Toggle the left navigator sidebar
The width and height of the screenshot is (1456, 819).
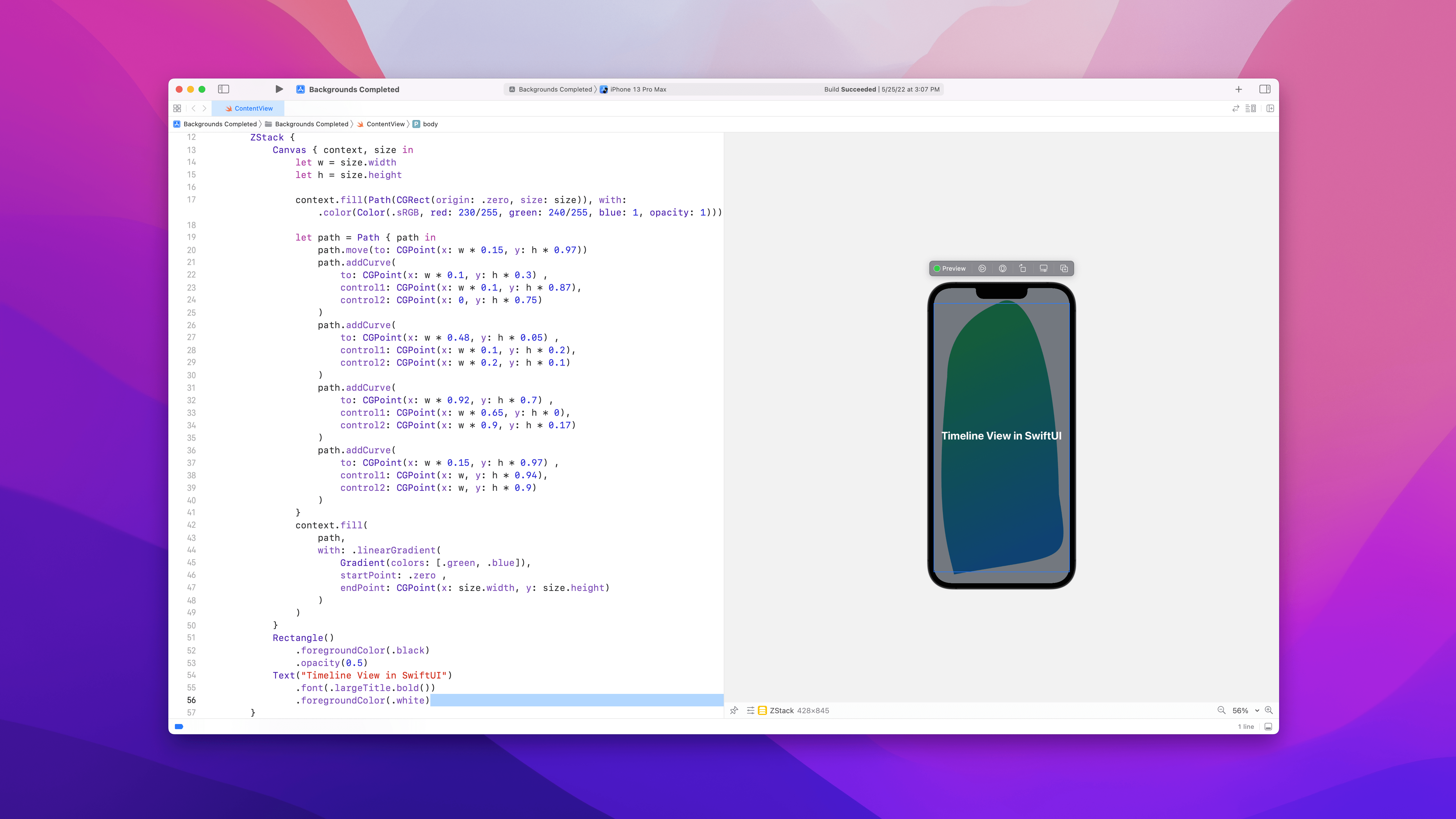tap(224, 89)
